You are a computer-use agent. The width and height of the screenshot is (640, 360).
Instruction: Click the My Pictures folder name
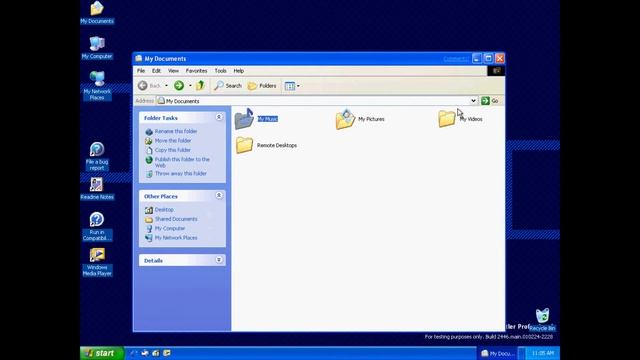pos(371,119)
